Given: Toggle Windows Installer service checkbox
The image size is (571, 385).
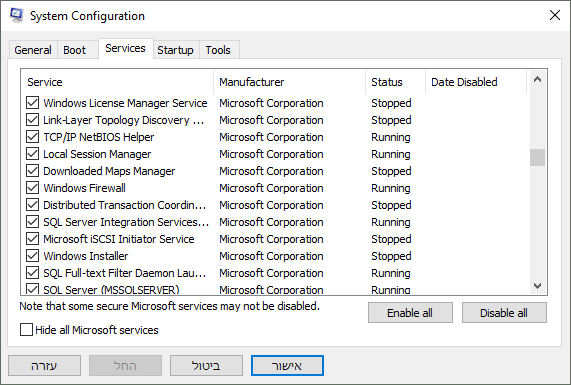Looking at the screenshot, I should 32,256.
